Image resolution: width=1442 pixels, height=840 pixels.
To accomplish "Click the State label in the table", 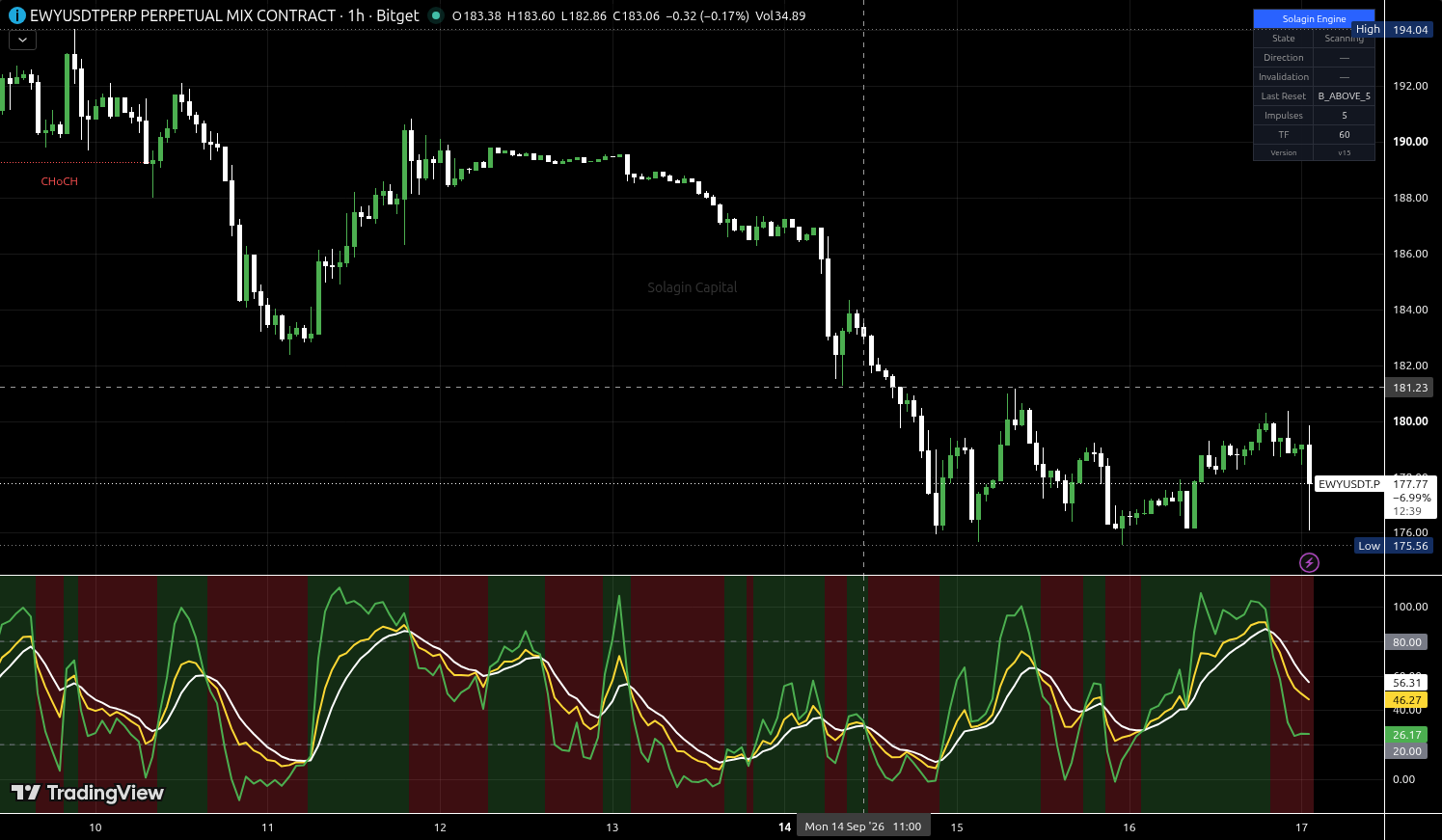I will 1283,39.
